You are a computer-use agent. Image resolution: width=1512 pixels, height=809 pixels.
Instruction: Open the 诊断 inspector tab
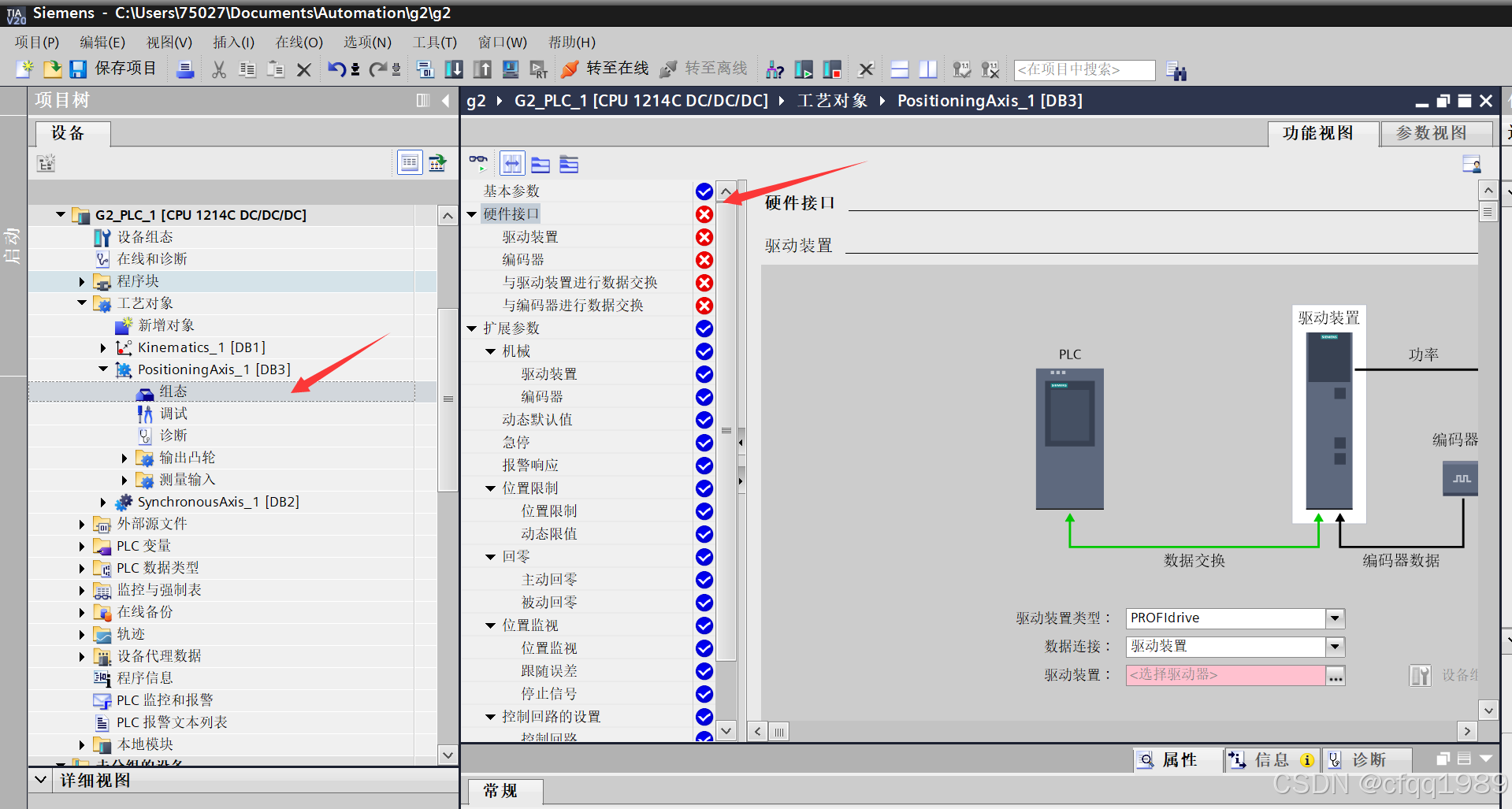pyautogui.click(x=1369, y=759)
